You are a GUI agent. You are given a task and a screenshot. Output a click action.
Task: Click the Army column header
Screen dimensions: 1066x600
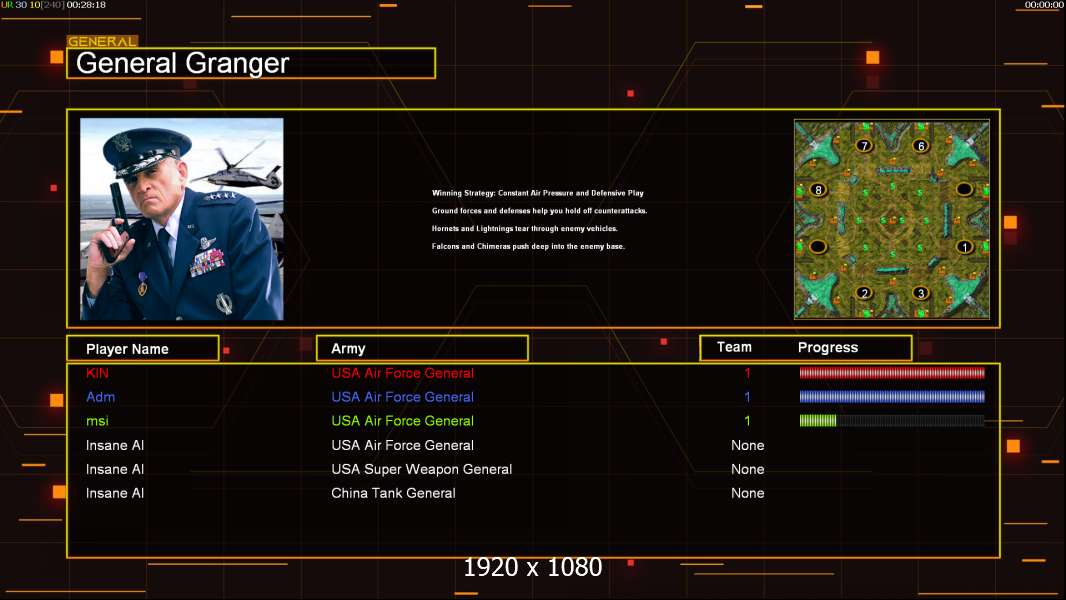coord(422,349)
